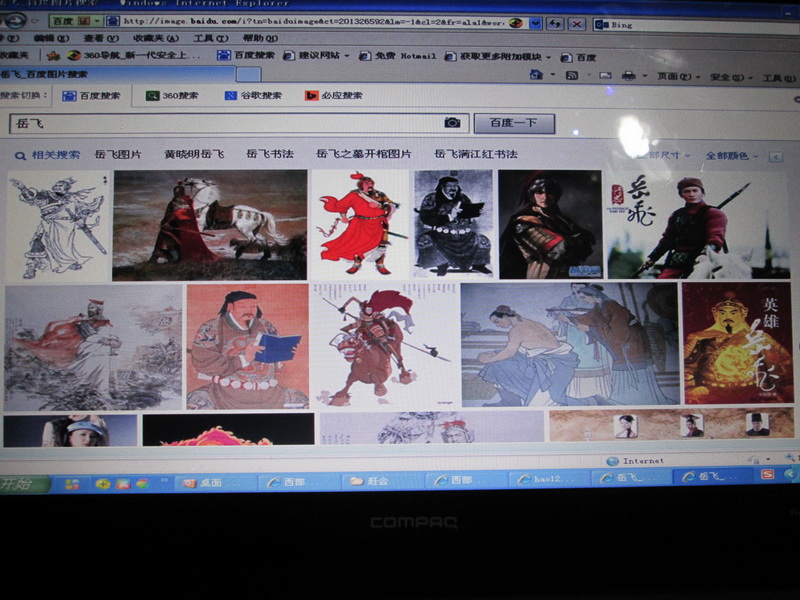
Task: Open the red-robed warrior illustration thumbnail
Action: coord(359,224)
